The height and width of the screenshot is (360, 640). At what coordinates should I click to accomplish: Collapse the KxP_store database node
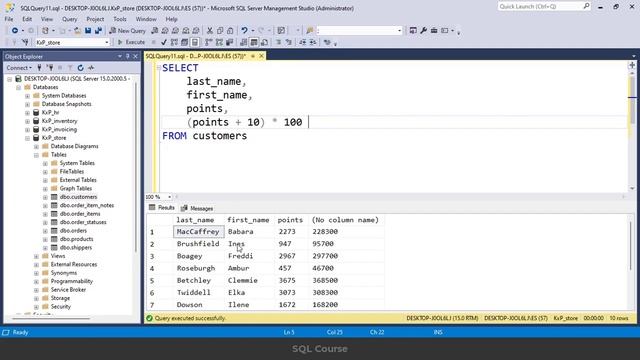tap(27, 138)
